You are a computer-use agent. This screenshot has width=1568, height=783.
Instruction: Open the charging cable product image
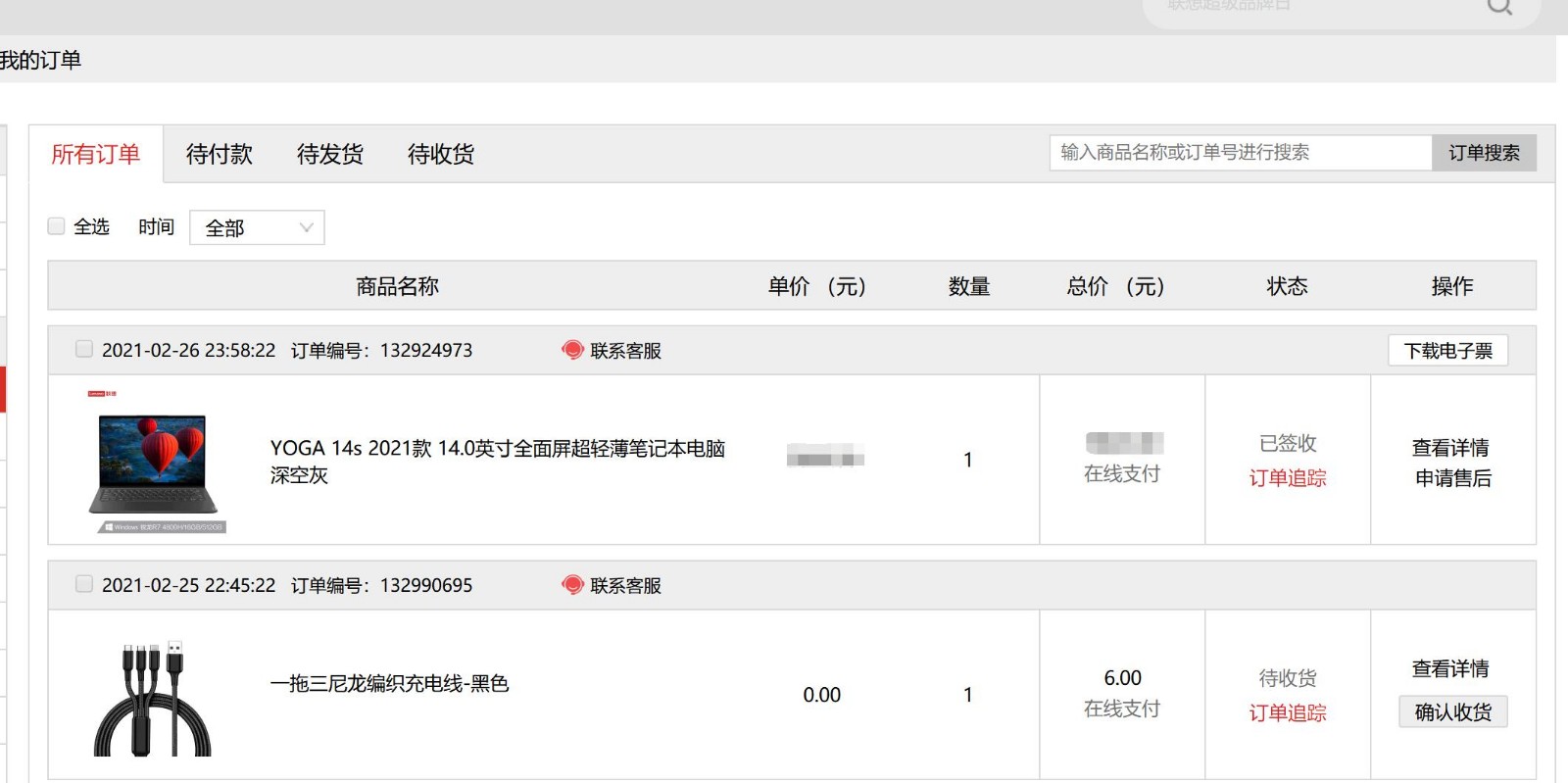click(153, 698)
